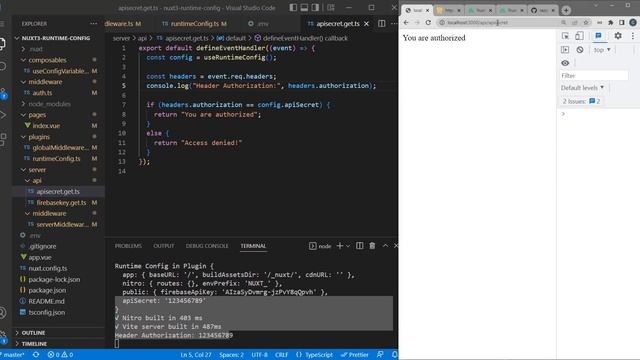Reload the browser page

coord(428,22)
